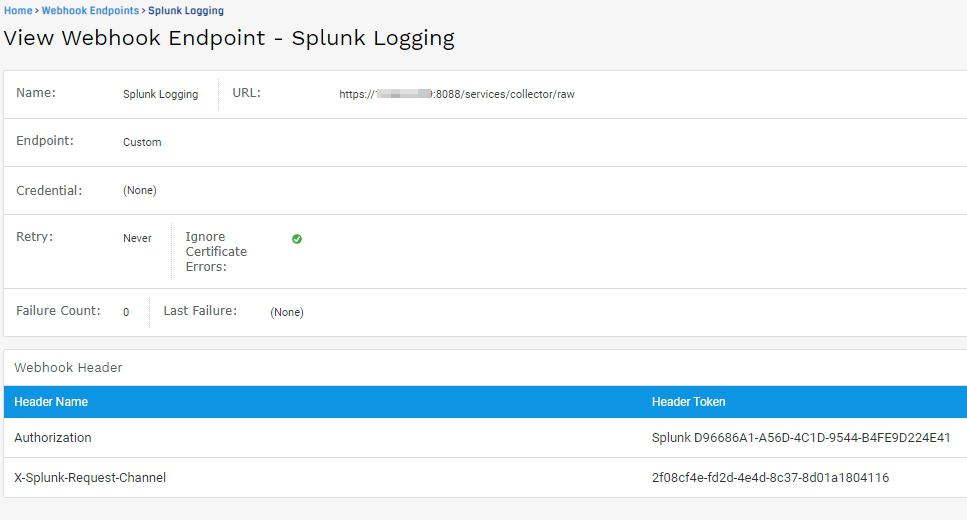Click the Last Failure (None) value
Image resolution: width=967 pixels, height=520 pixels.
(x=287, y=312)
